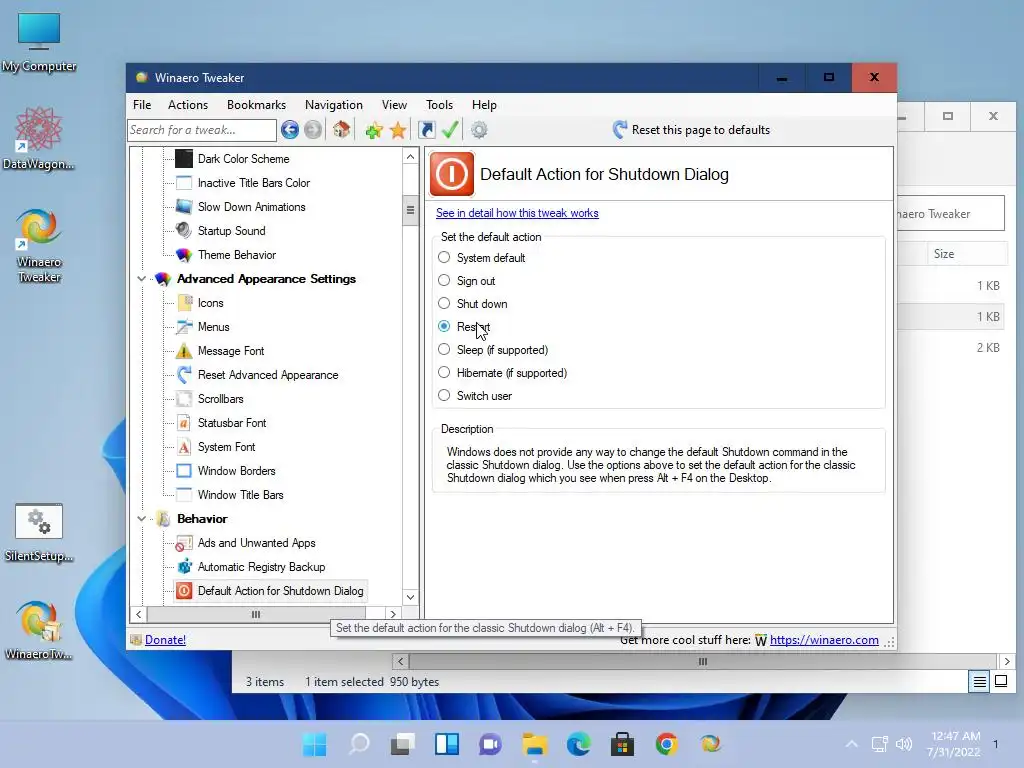Open SilentSetup desktop file icon
The width and height of the screenshot is (1024, 768).
pos(39,533)
